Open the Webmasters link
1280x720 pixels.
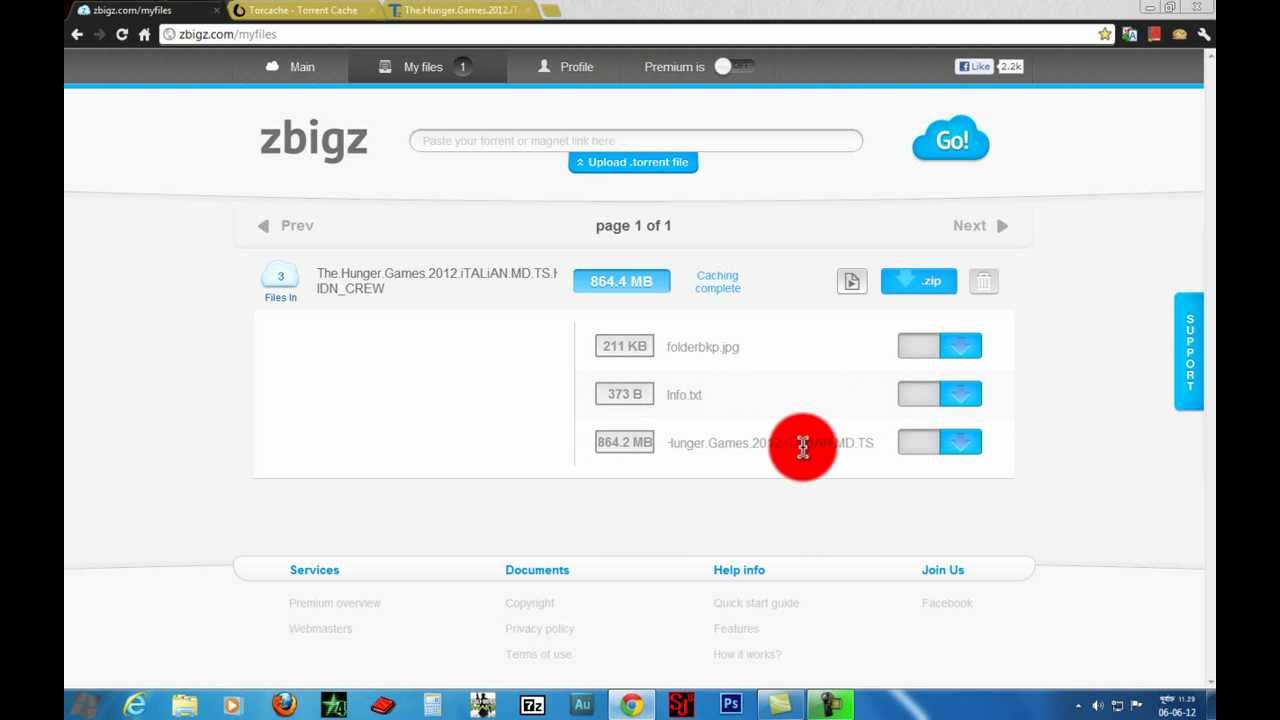point(320,629)
